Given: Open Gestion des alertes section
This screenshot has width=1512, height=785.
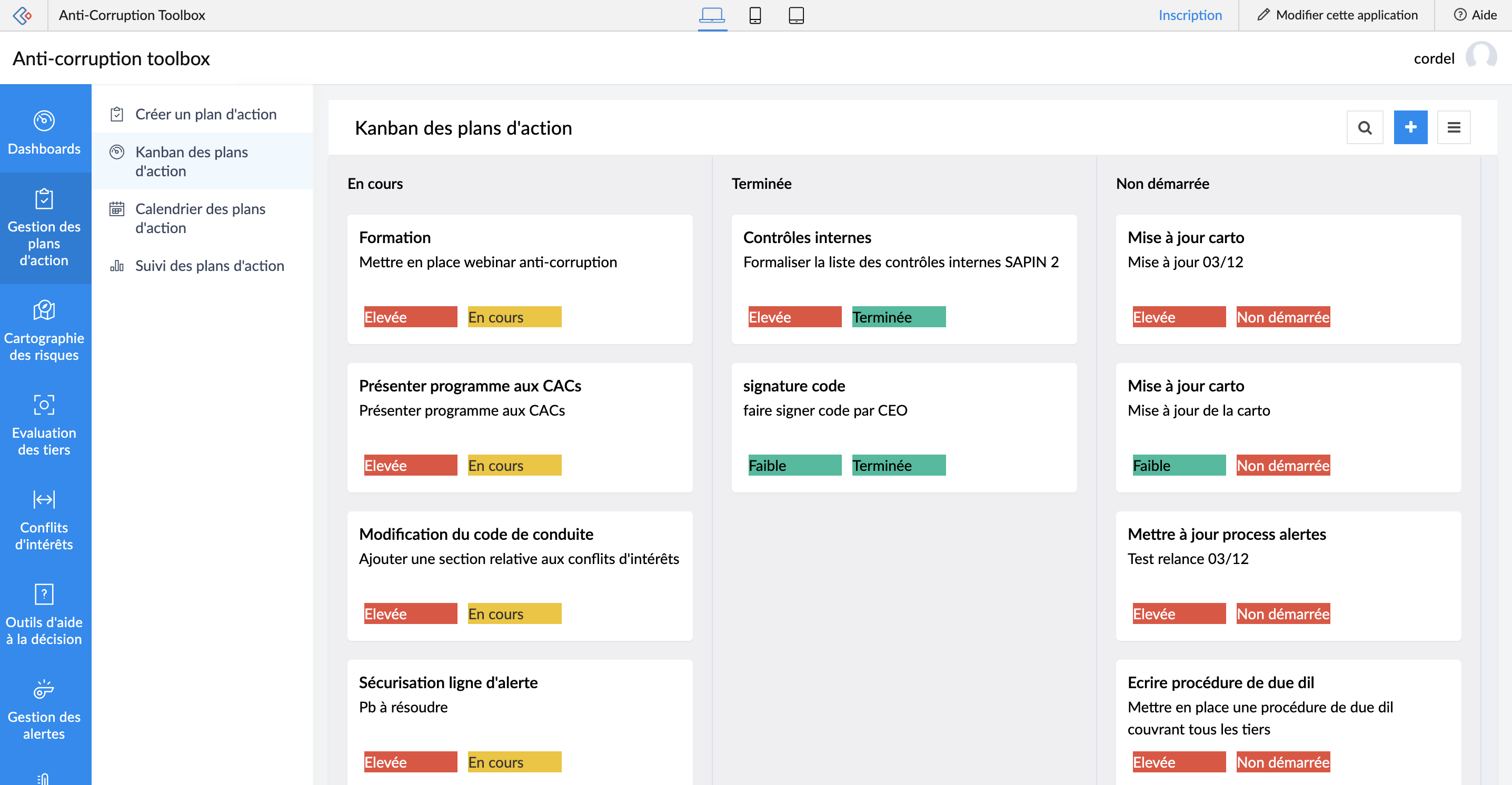Looking at the screenshot, I should tap(45, 709).
